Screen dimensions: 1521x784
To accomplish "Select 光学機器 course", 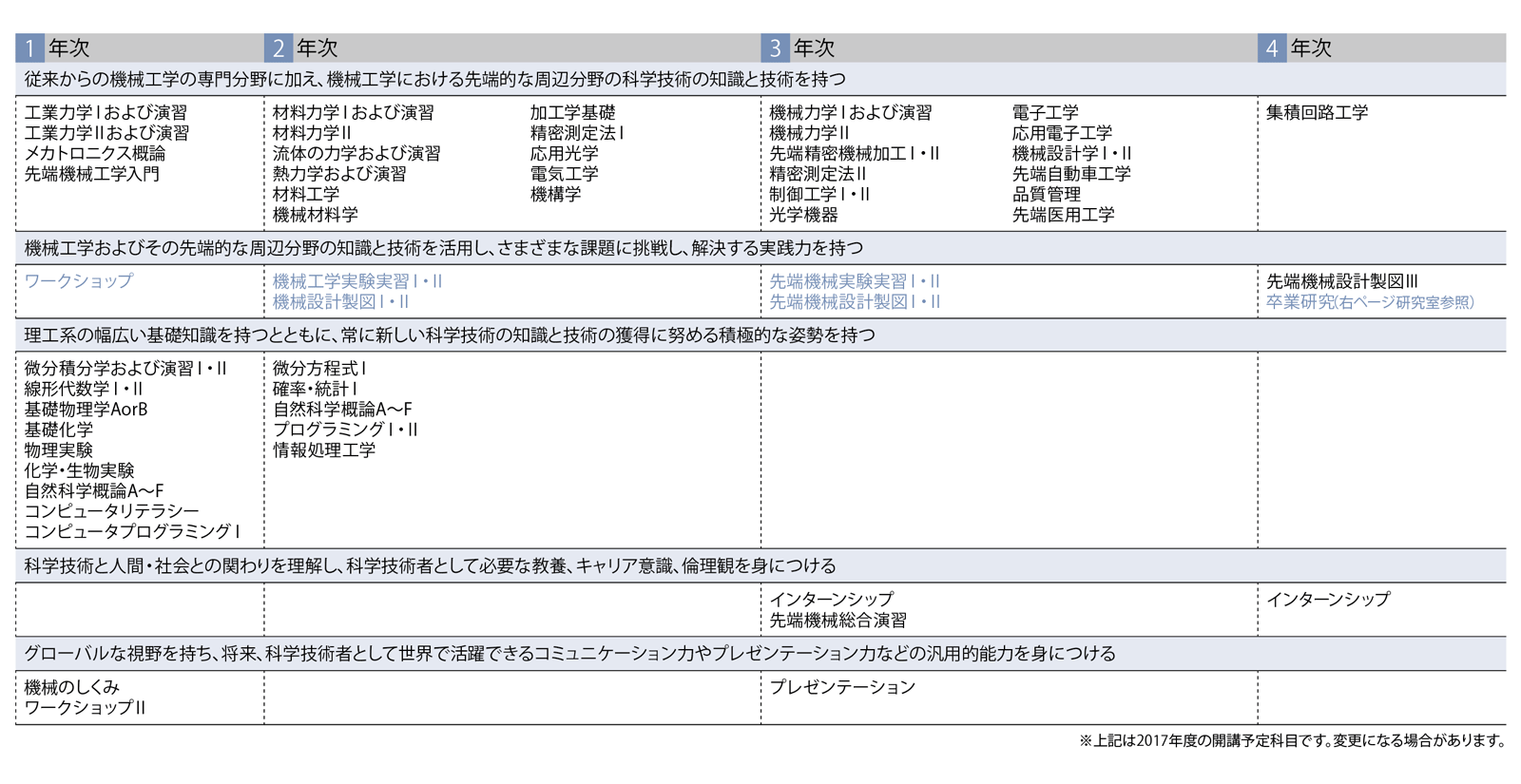I will pos(803,215).
